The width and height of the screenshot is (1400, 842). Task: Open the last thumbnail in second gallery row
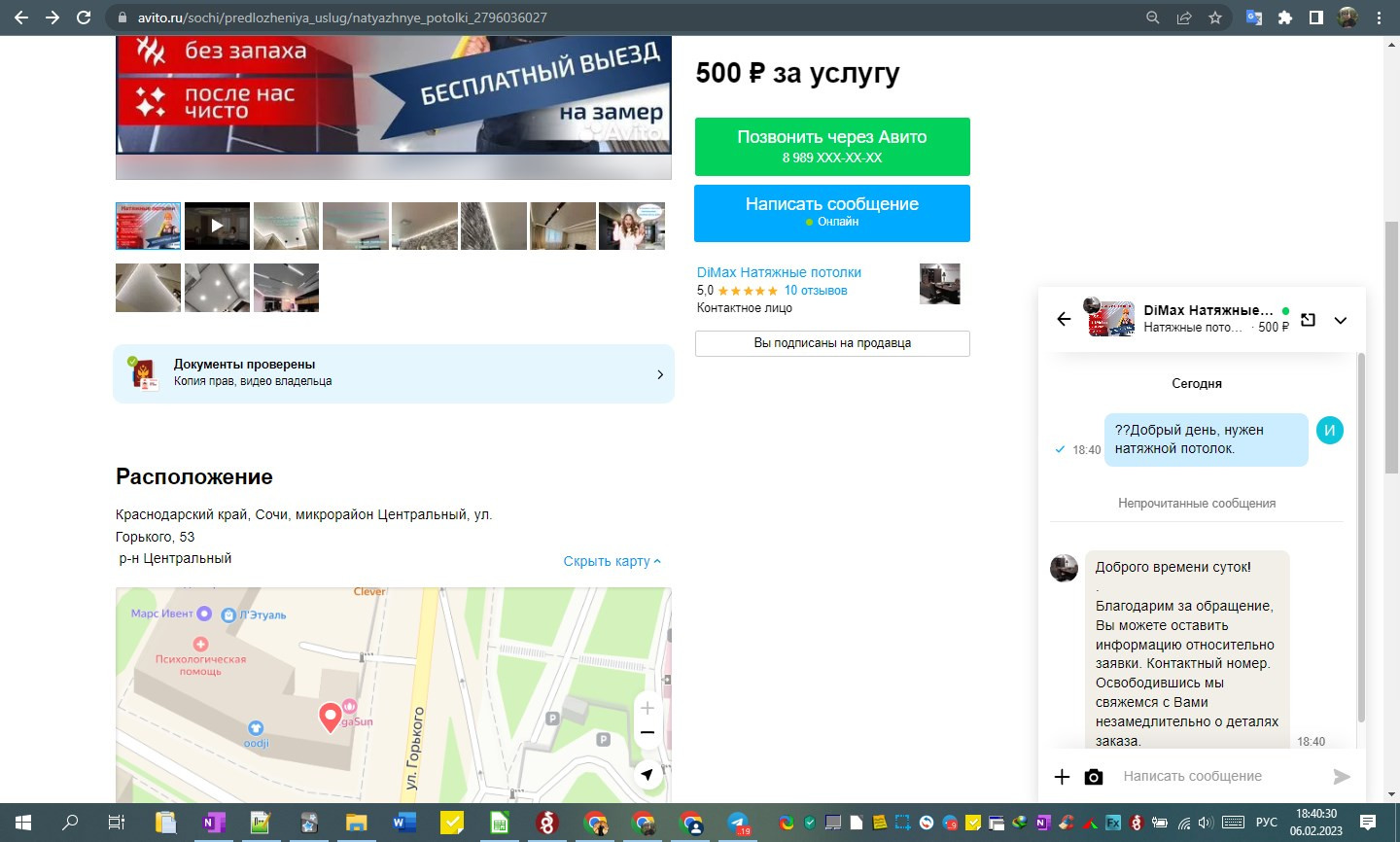pyautogui.click(x=286, y=288)
